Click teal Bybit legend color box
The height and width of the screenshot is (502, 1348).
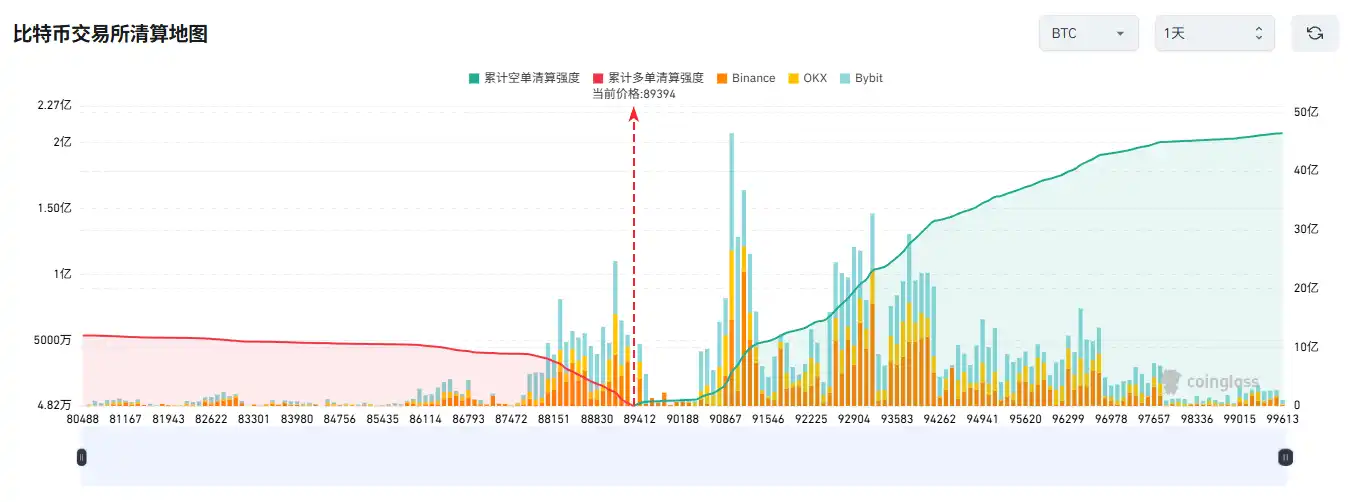pos(845,78)
